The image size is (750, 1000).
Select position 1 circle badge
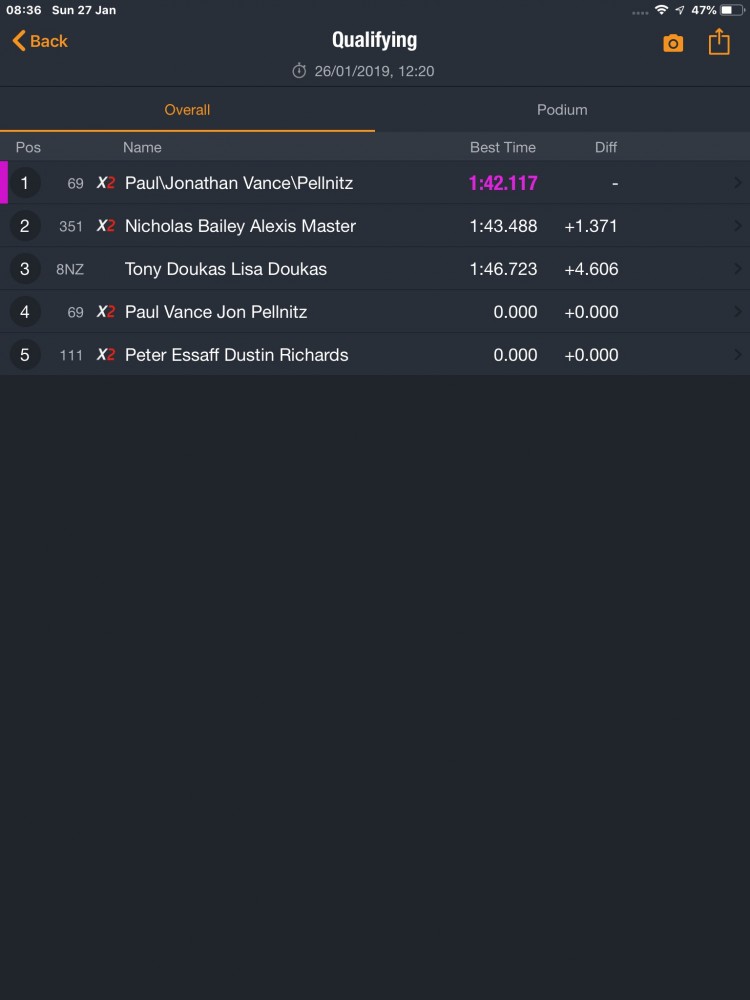click(x=25, y=183)
